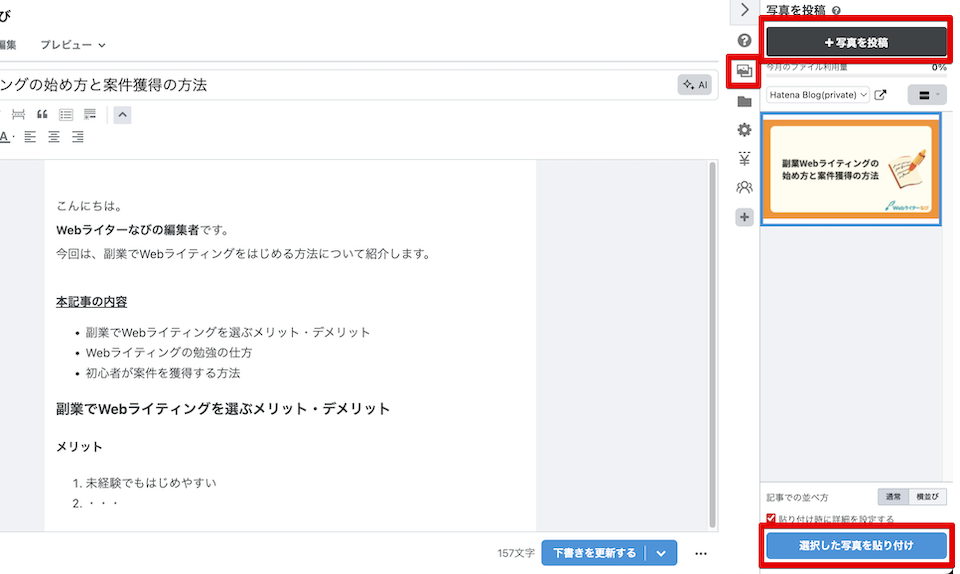This screenshot has width=960, height=574.
Task: Select the uploaded article banner thumbnail
Action: coord(851,169)
